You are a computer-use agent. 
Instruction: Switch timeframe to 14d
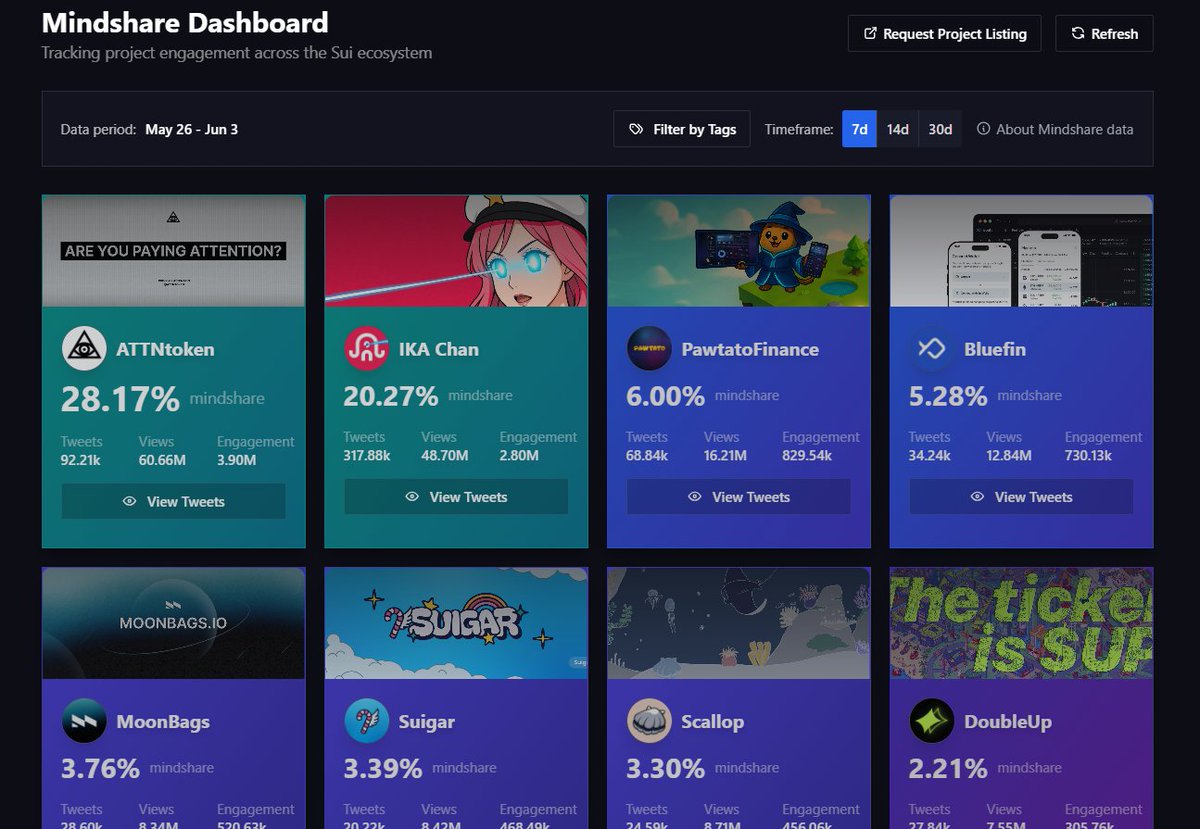click(x=898, y=129)
